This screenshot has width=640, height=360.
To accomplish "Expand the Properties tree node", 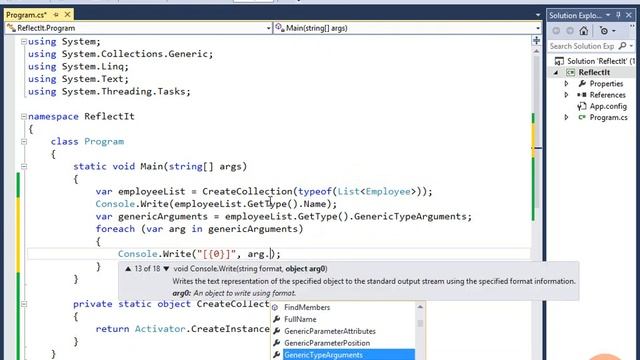I will point(567,84).
